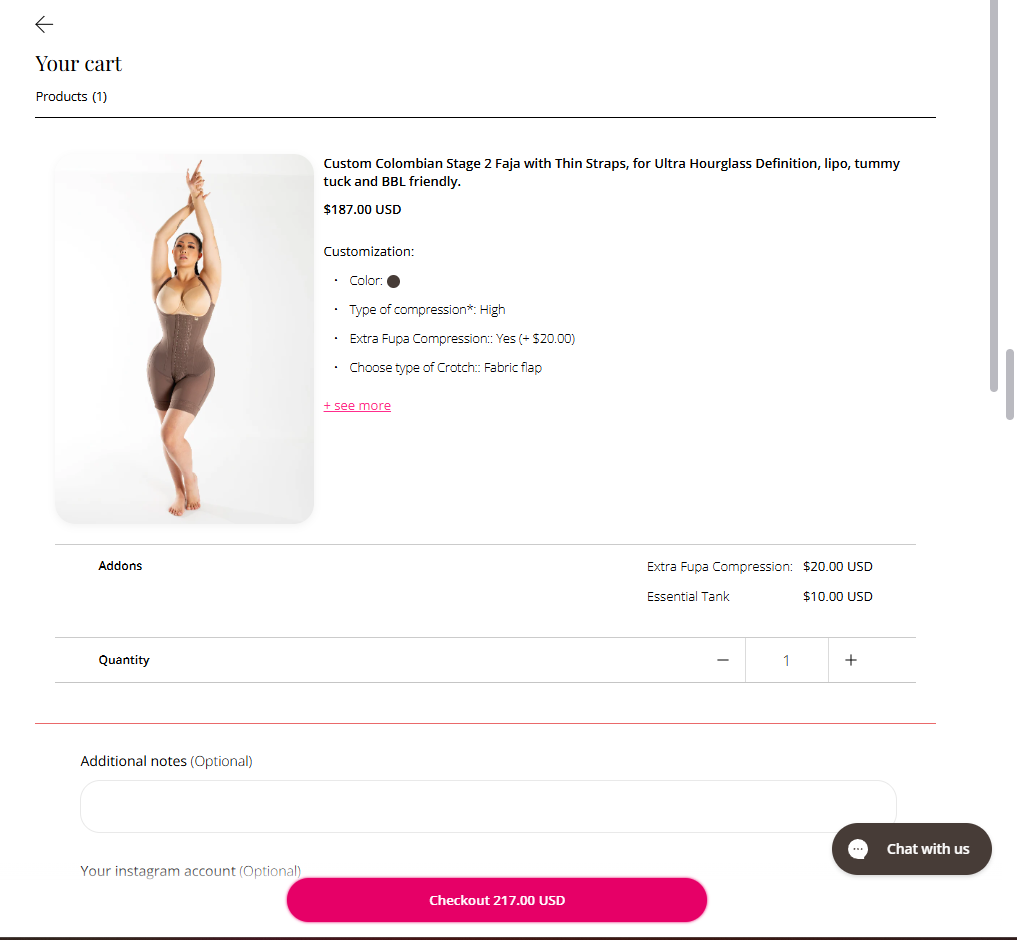This screenshot has width=1017, height=940.
Task: Click the Your cart heading
Action: (x=78, y=64)
